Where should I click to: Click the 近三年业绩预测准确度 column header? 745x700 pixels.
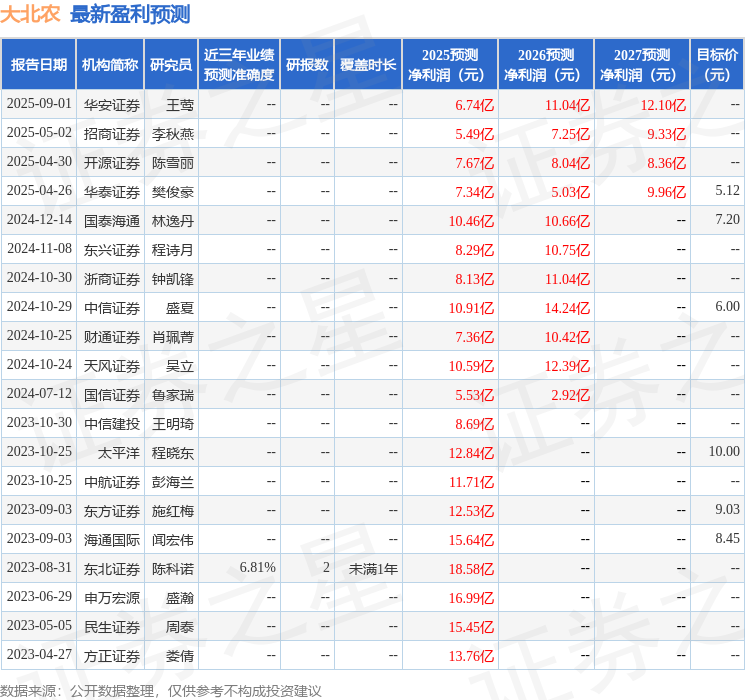point(238,64)
